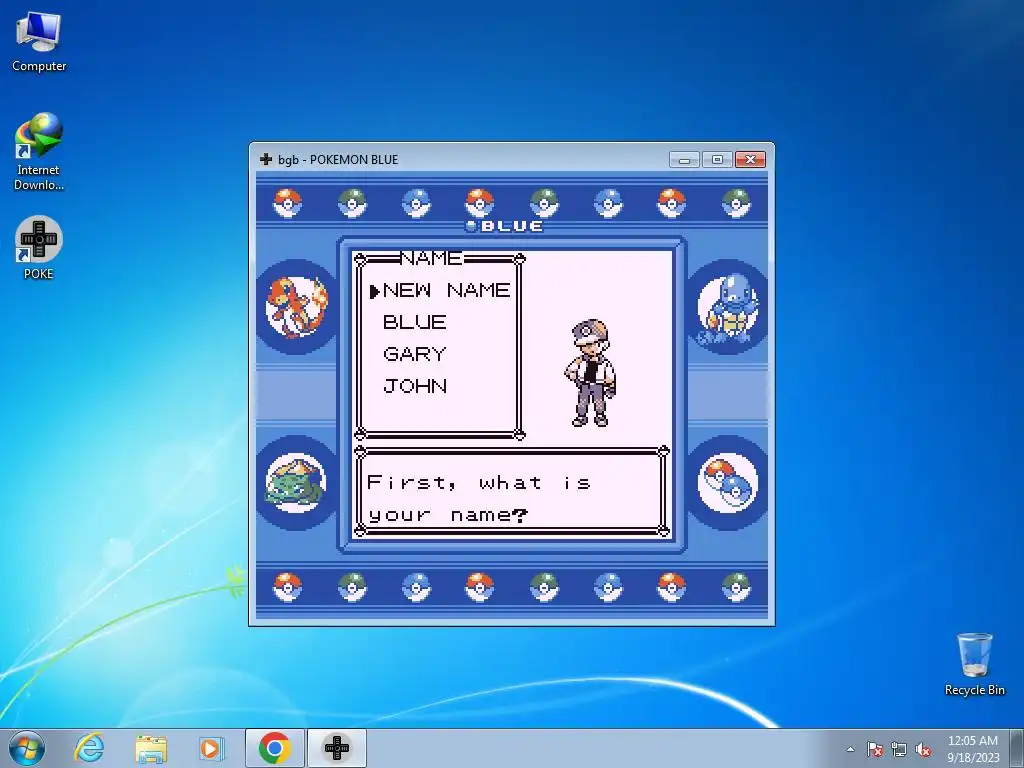Show hidden tray icons arrow
Image resolution: width=1024 pixels, height=768 pixels.
[x=850, y=749]
